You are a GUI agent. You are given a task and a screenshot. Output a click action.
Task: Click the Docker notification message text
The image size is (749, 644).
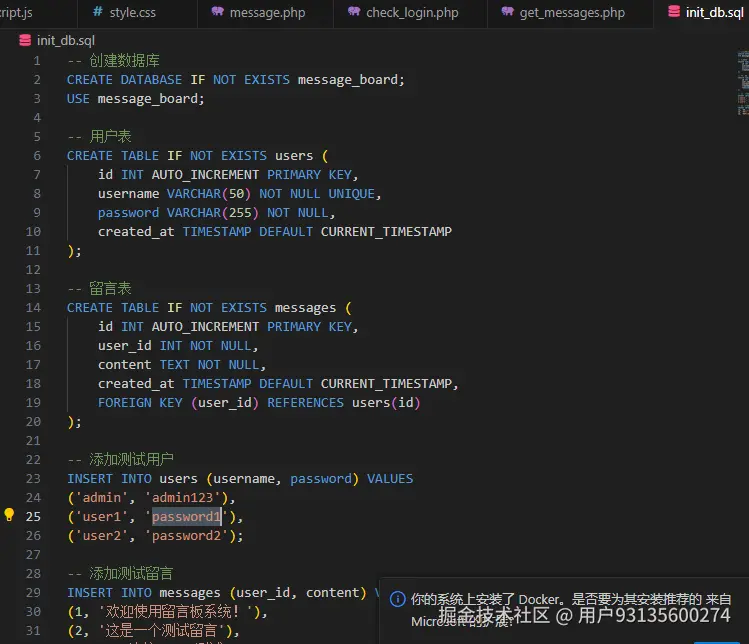point(571,610)
